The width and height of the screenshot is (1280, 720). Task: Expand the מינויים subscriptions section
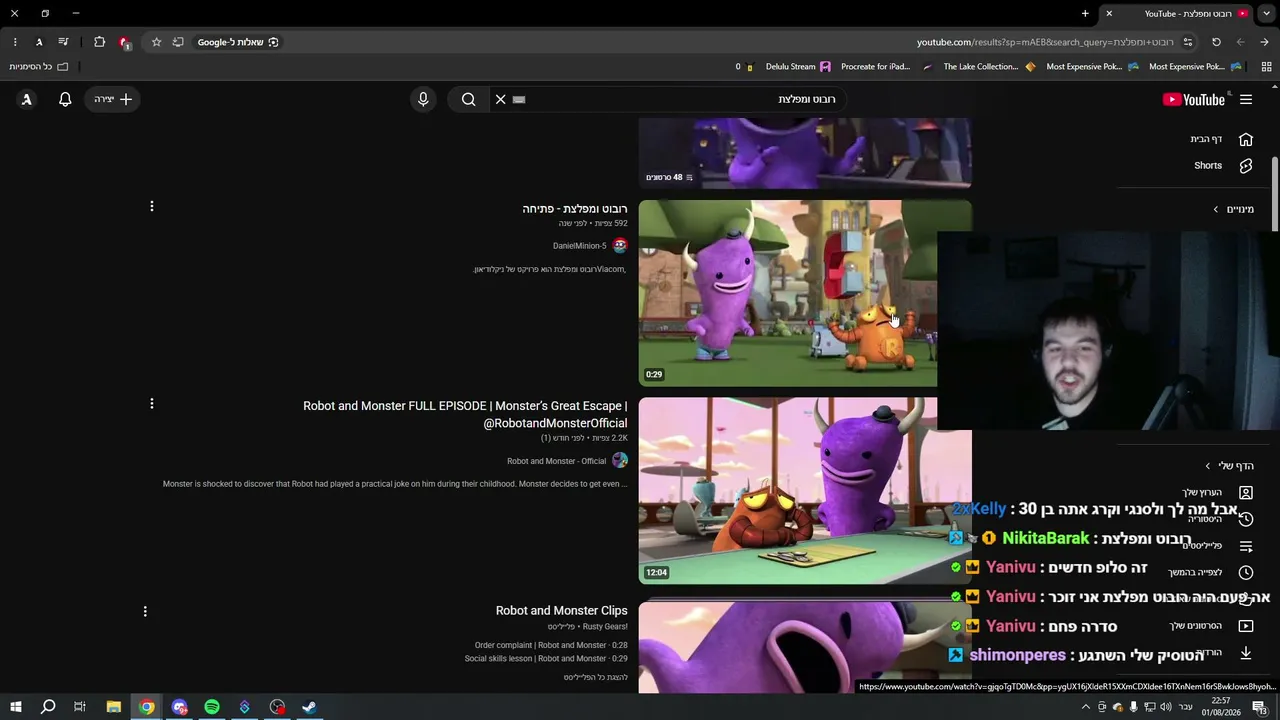pyautogui.click(x=1234, y=209)
